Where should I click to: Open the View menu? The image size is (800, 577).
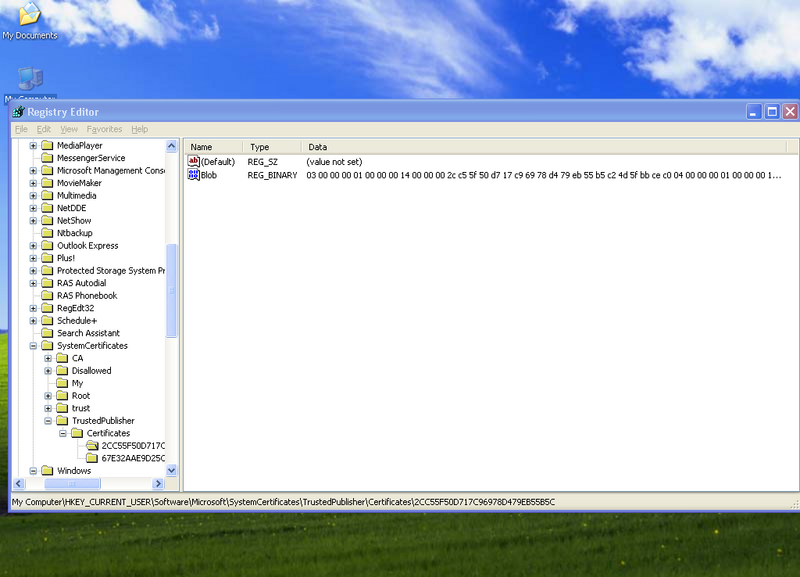pos(69,129)
